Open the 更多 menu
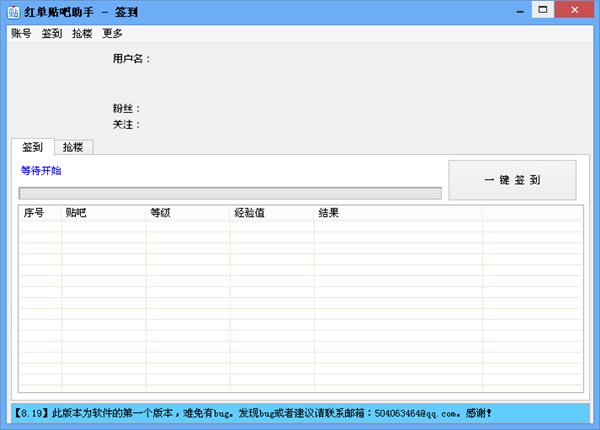Image resolution: width=600 pixels, height=430 pixels. click(112, 34)
